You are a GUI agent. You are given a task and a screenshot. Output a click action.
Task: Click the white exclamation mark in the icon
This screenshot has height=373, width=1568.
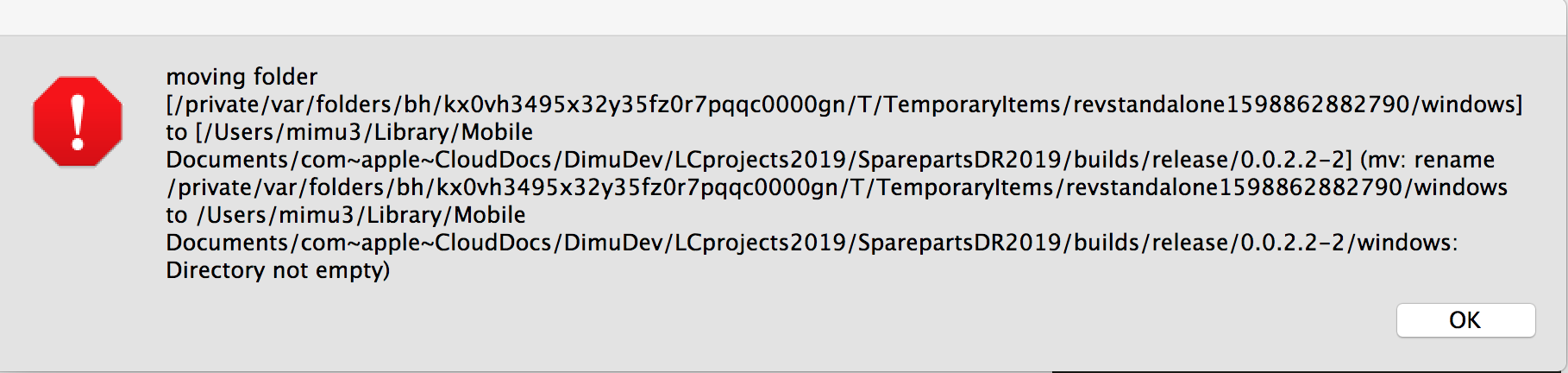tap(78, 121)
